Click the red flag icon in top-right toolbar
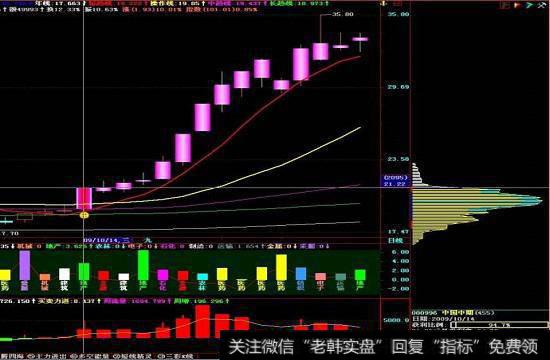 point(518,5)
